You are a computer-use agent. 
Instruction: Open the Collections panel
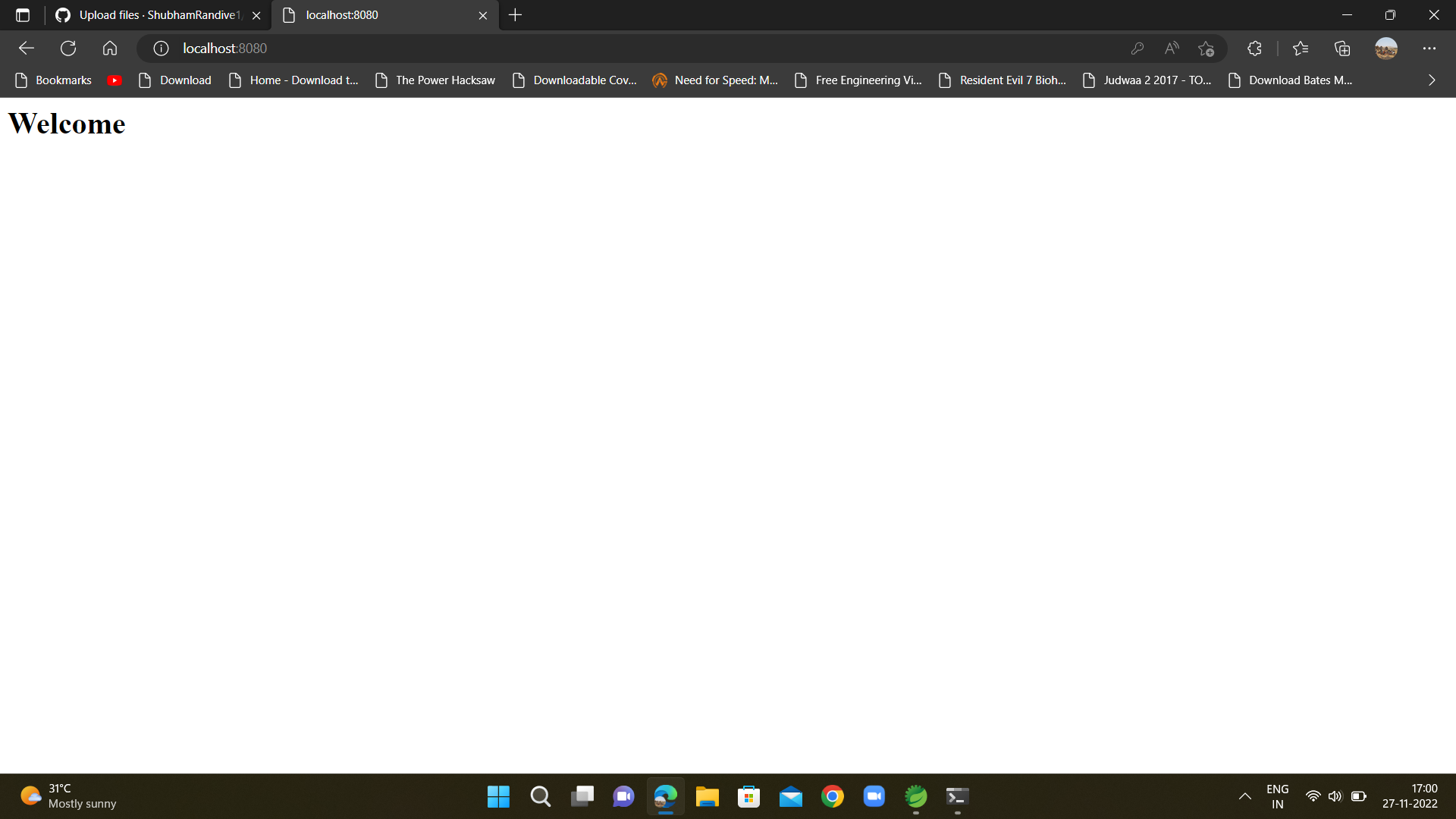tap(1341, 48)
